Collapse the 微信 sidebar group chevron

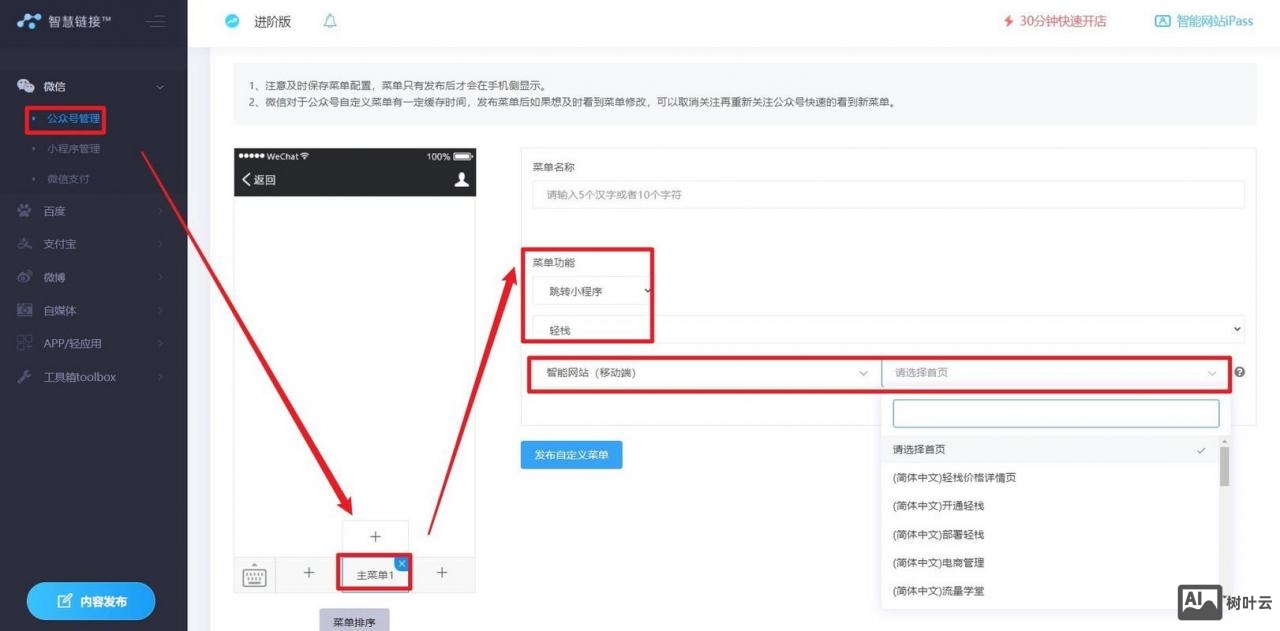pyautogui.click(x=159, y=86)
